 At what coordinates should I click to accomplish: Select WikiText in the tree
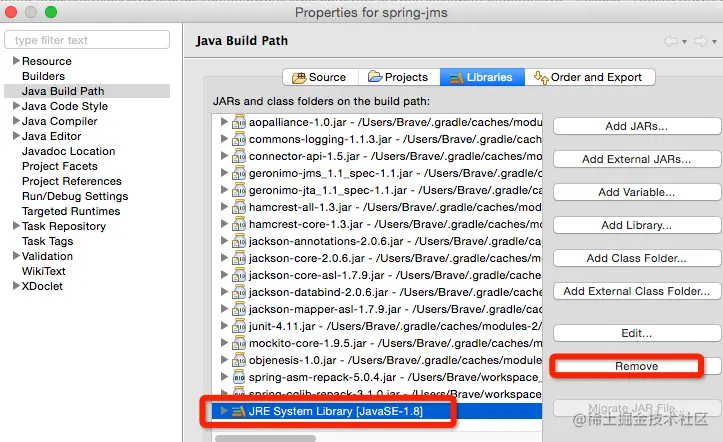tap(44, 271)
